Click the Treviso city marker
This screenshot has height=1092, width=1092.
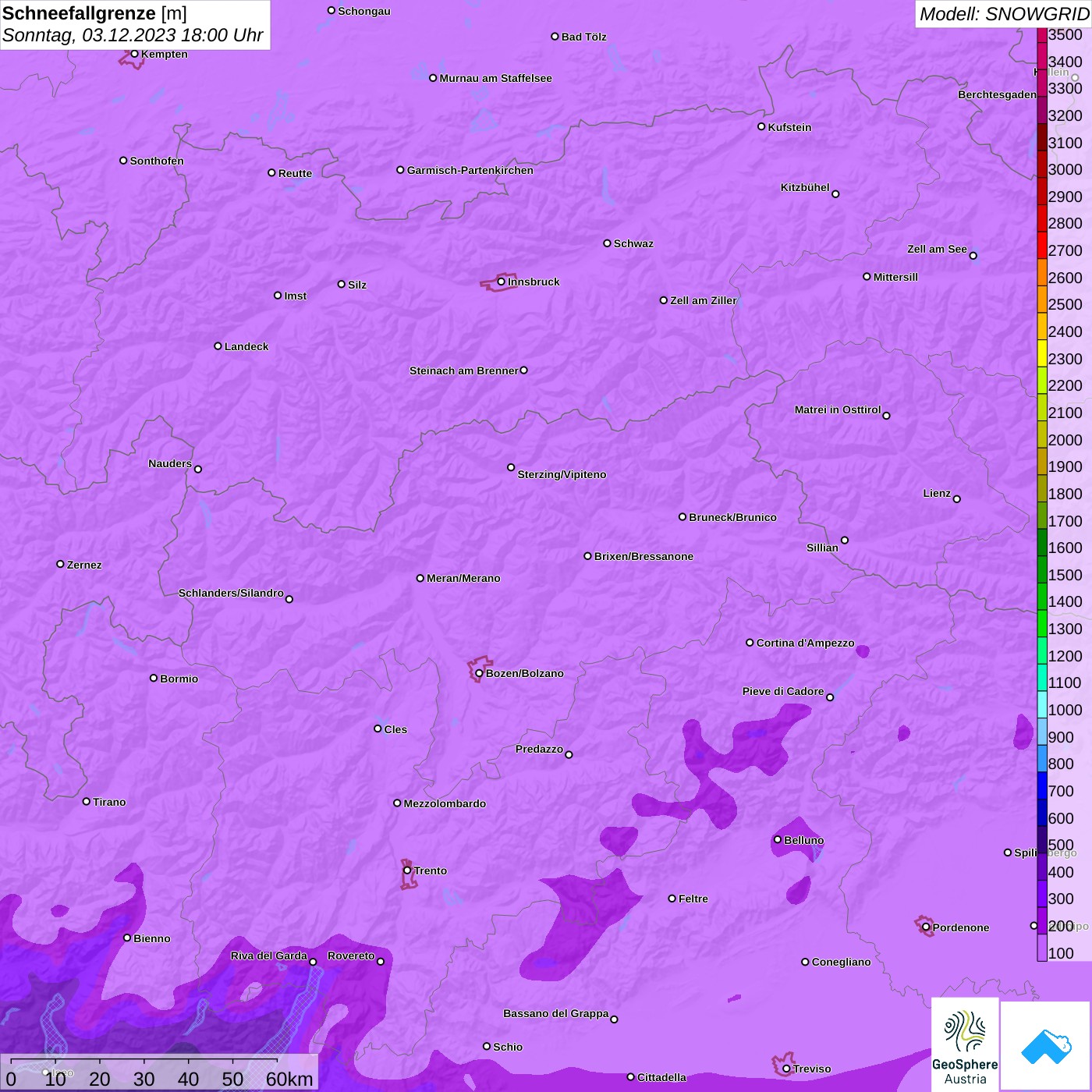(786, 1069)
